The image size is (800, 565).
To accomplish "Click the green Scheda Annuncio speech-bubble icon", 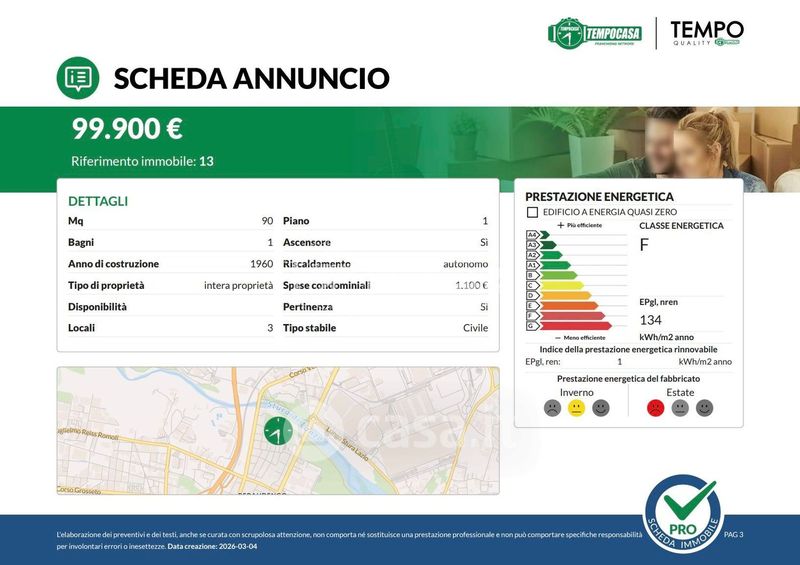I will tap(77, 77).
